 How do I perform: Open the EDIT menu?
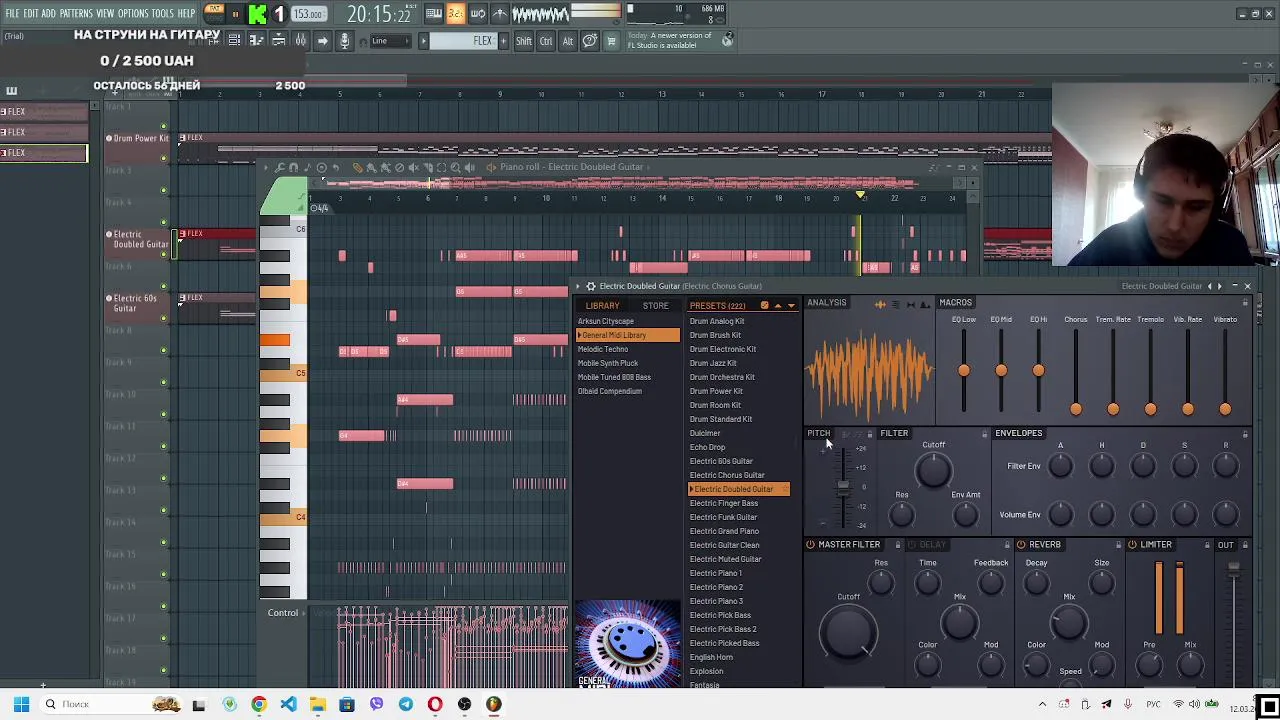[31, 13]
